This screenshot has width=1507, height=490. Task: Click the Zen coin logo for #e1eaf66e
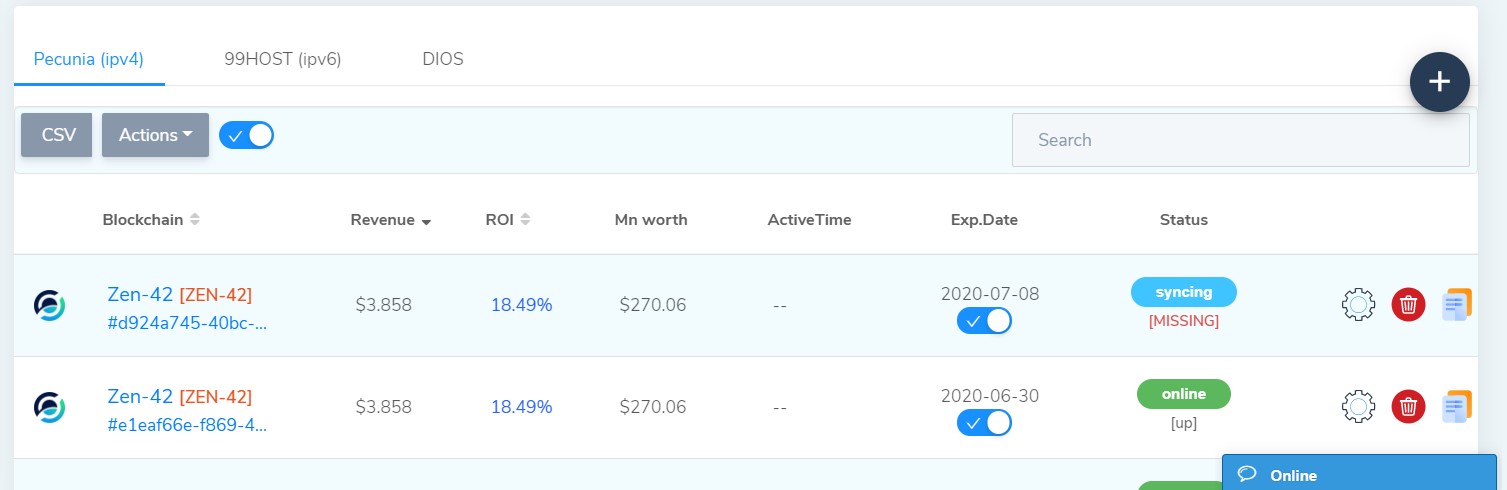click(49, 407)
